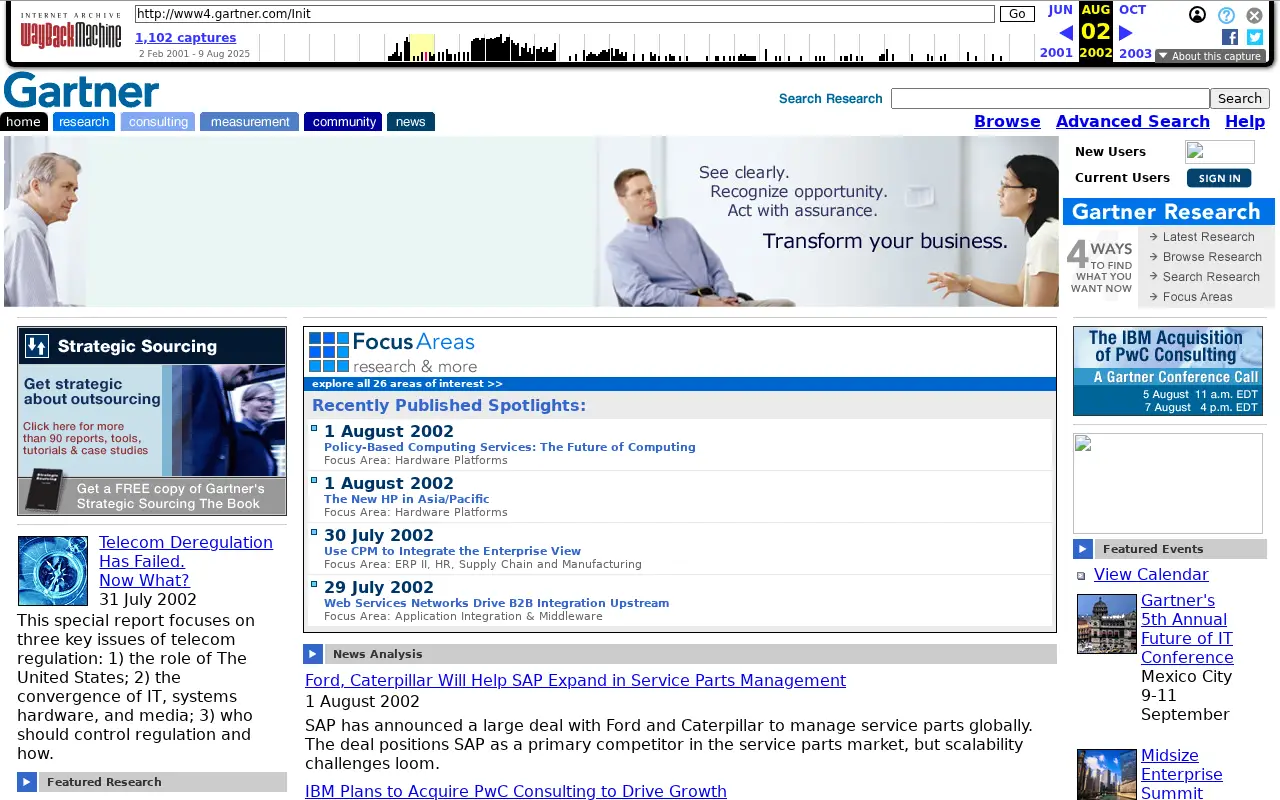
Task: Click explore all 26 areas of interest
Action: coord(407,384)
